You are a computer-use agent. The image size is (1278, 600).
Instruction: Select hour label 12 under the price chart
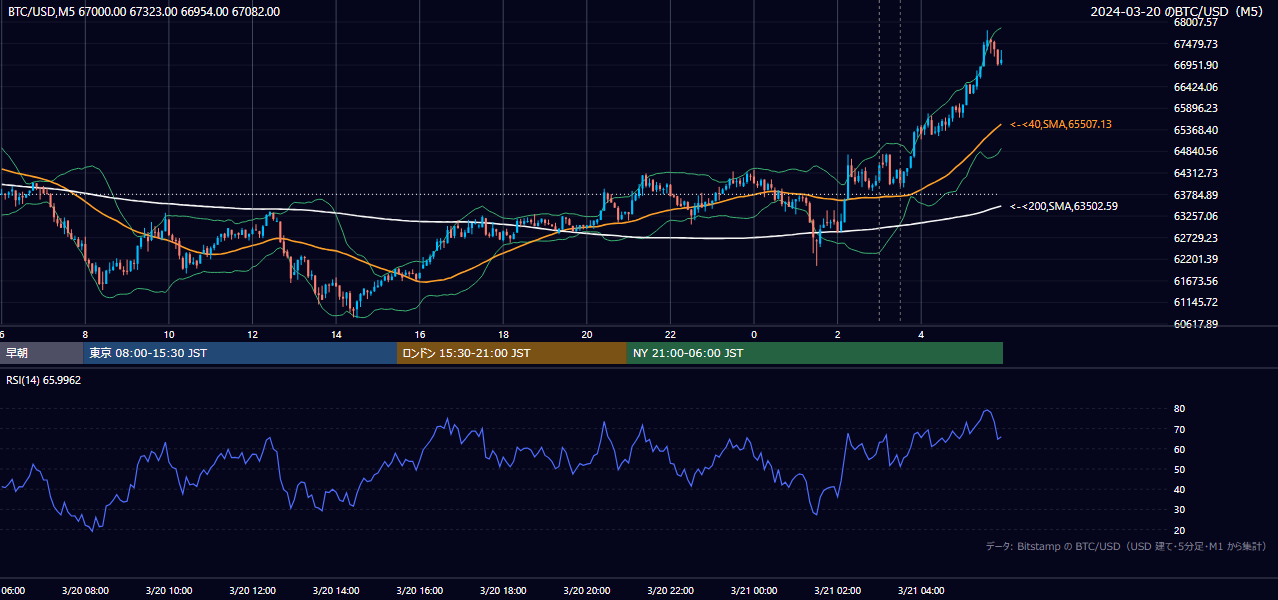click(x=253, y=334)
